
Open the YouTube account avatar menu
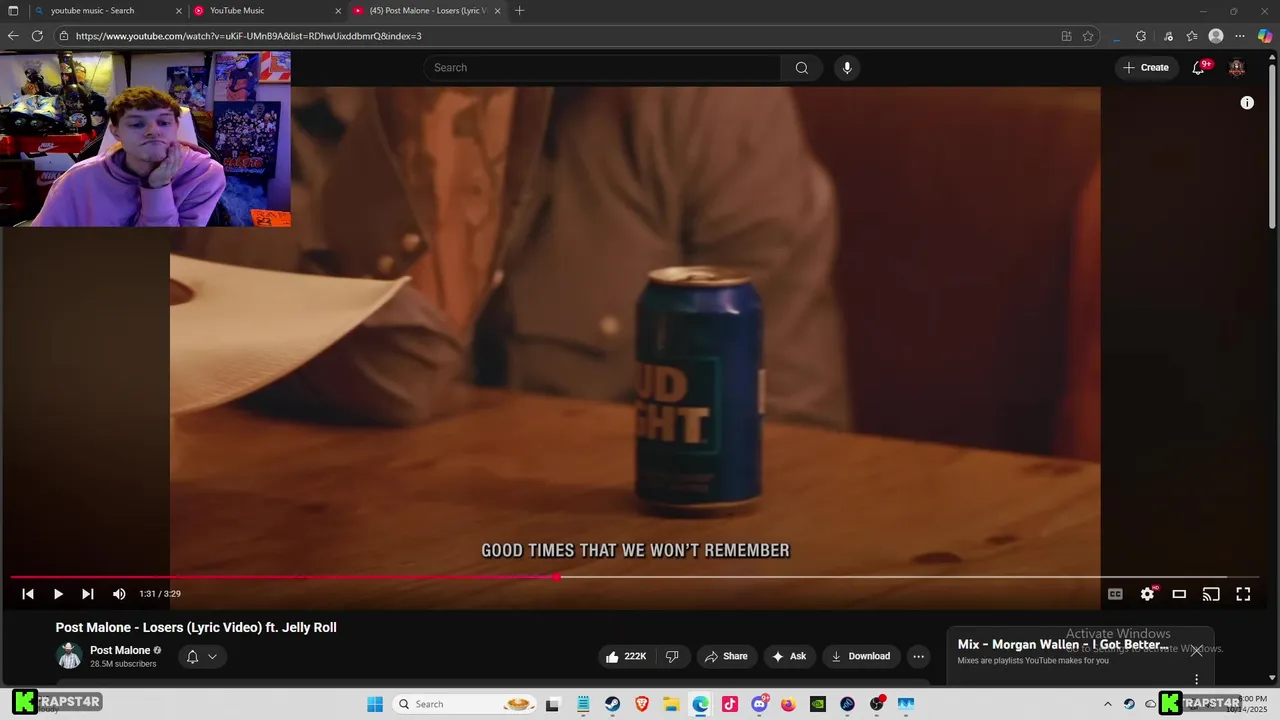click(1237, 68)
